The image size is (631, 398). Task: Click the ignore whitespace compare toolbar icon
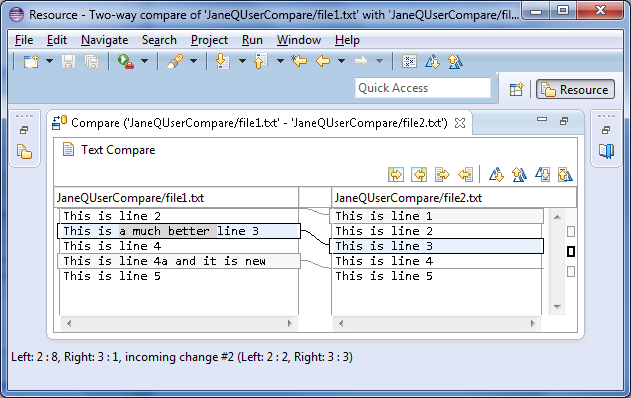pos(409,62)
